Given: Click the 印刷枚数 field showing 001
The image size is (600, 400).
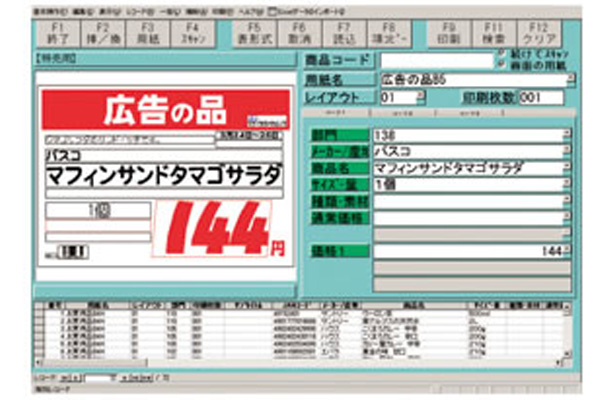Looking at the screenshot, I should (540, 97).
